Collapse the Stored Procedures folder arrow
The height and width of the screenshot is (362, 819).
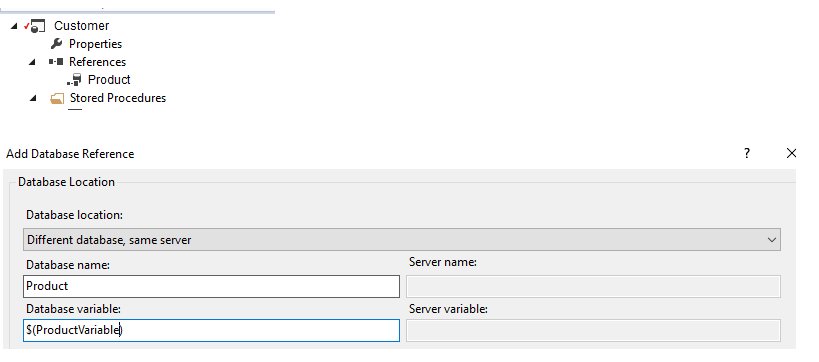click(33, 98)
